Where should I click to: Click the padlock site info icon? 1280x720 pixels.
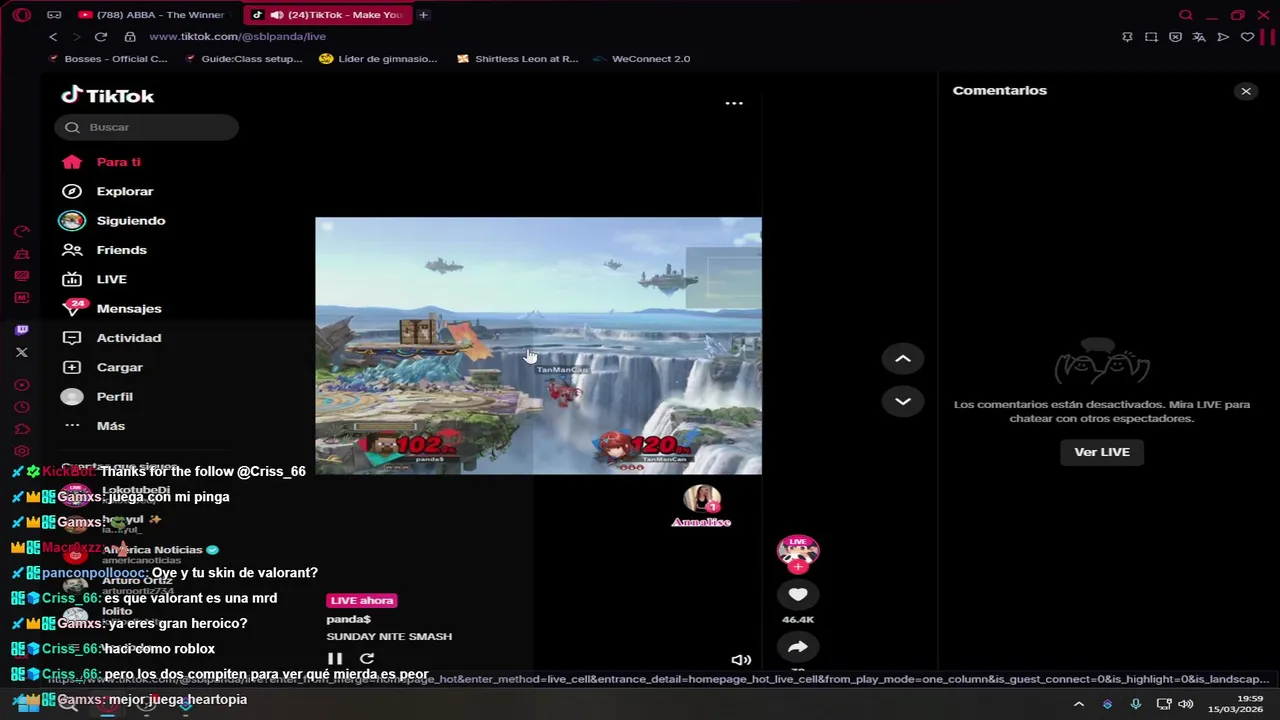click(130, 37)
